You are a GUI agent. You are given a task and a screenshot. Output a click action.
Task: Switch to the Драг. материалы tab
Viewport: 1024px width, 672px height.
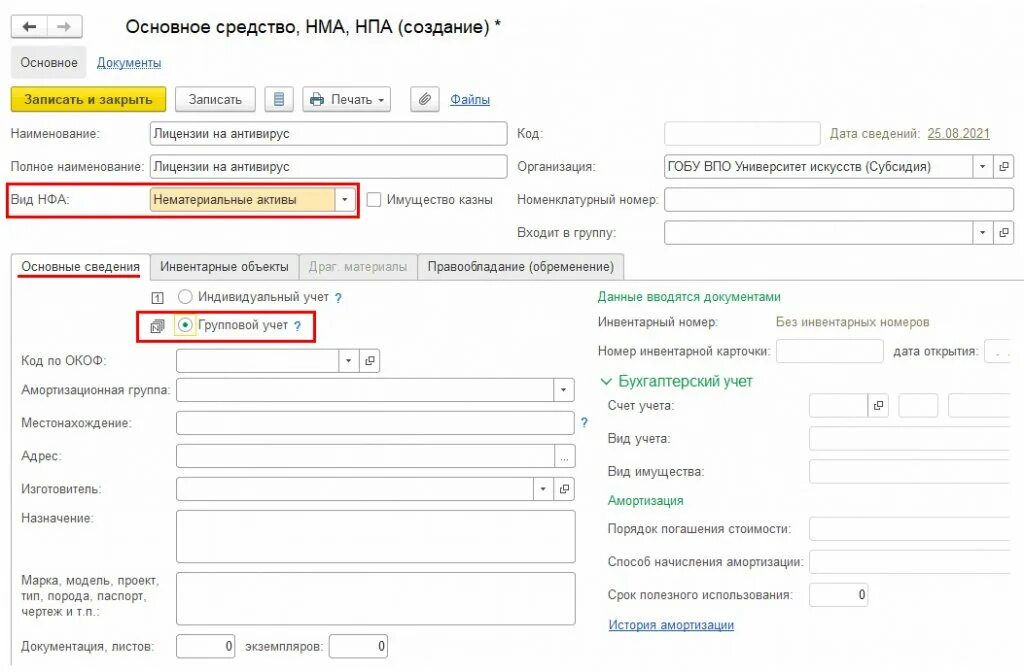click(358, 266)
